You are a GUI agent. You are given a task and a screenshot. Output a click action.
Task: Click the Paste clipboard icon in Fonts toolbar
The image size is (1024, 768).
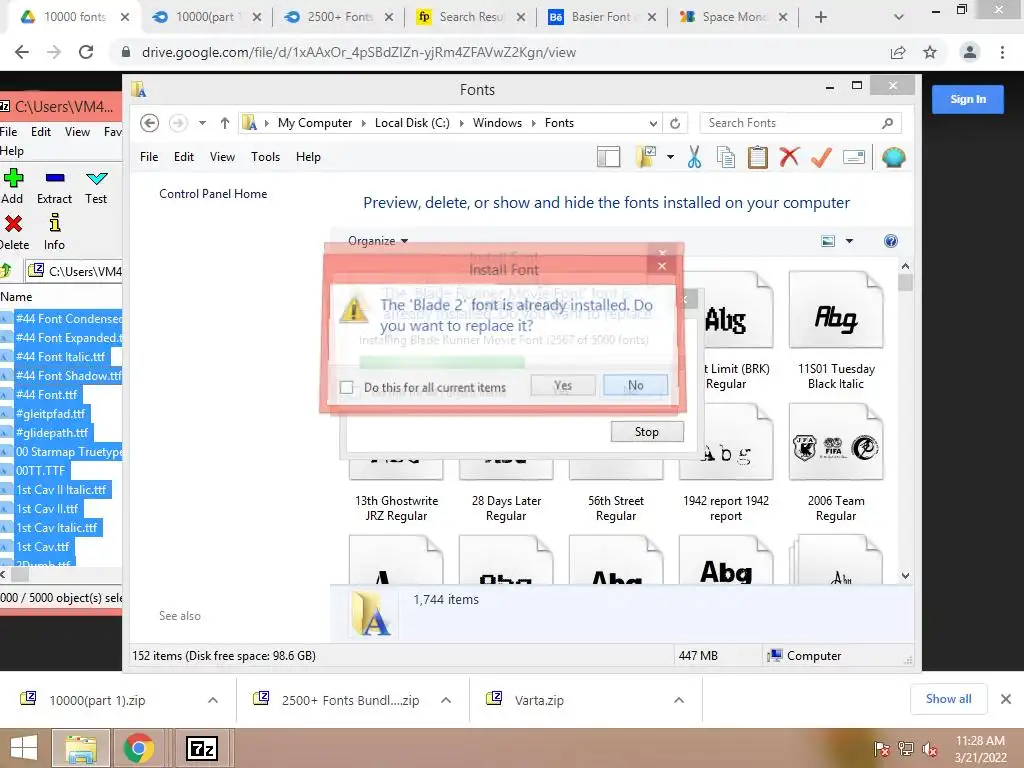tap(758, 157)
